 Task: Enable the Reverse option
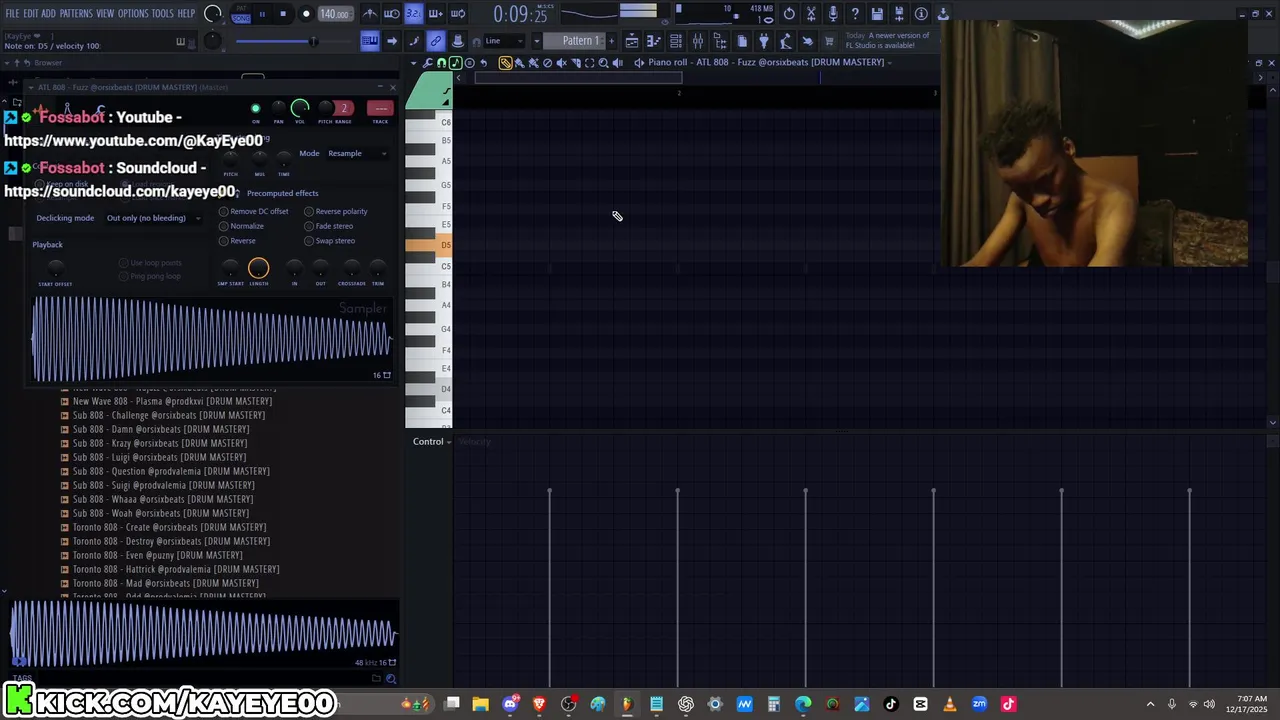(x=237, y=241)
